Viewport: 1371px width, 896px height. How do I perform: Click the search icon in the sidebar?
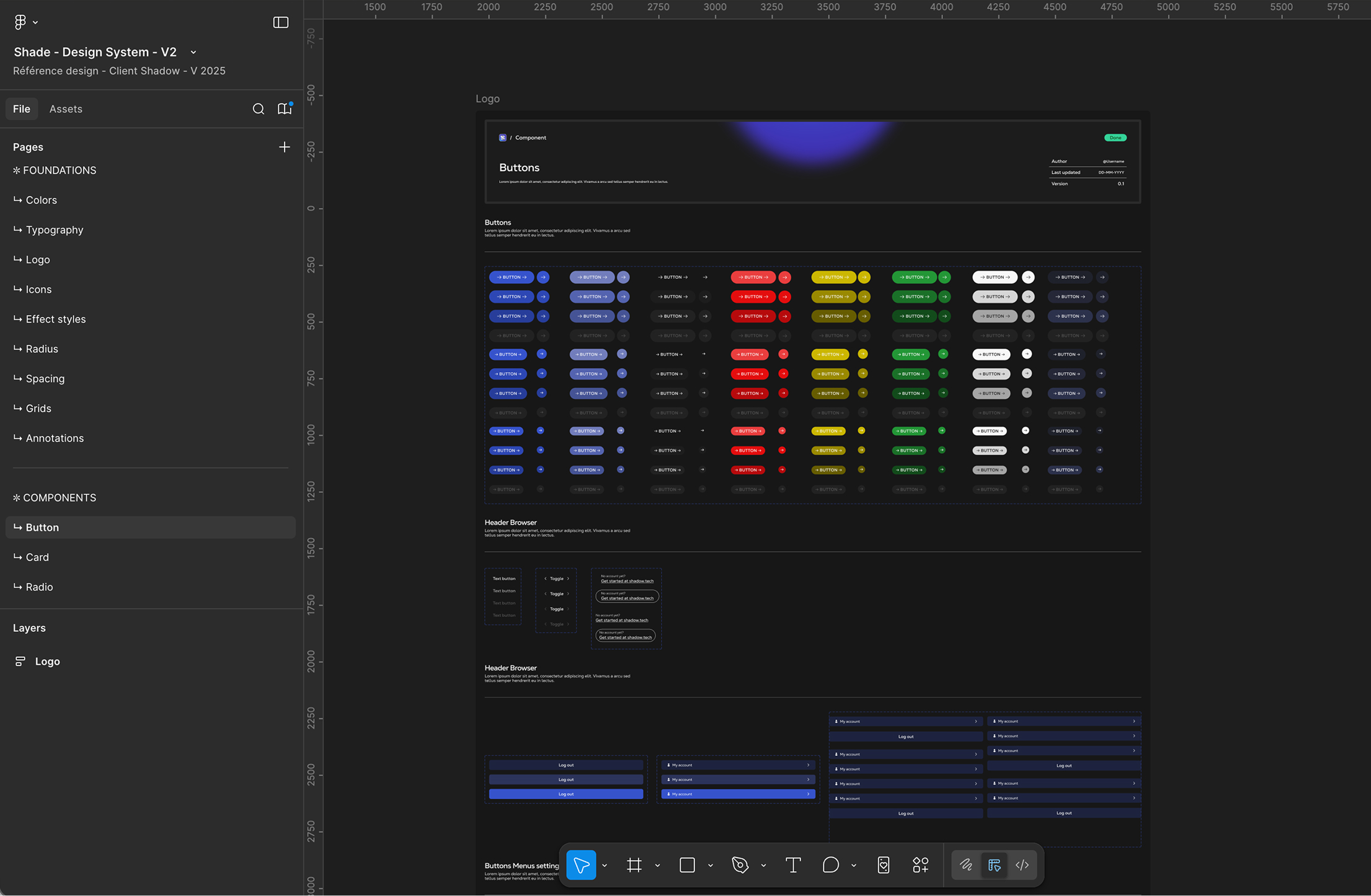coord(259,109)
